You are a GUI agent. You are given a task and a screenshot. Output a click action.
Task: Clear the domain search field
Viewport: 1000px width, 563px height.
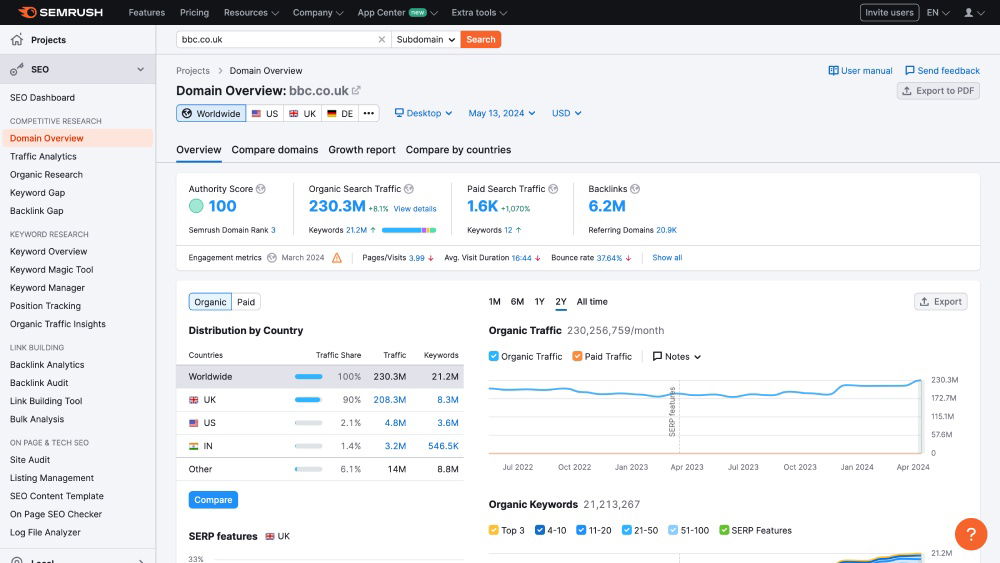[381, 40]
